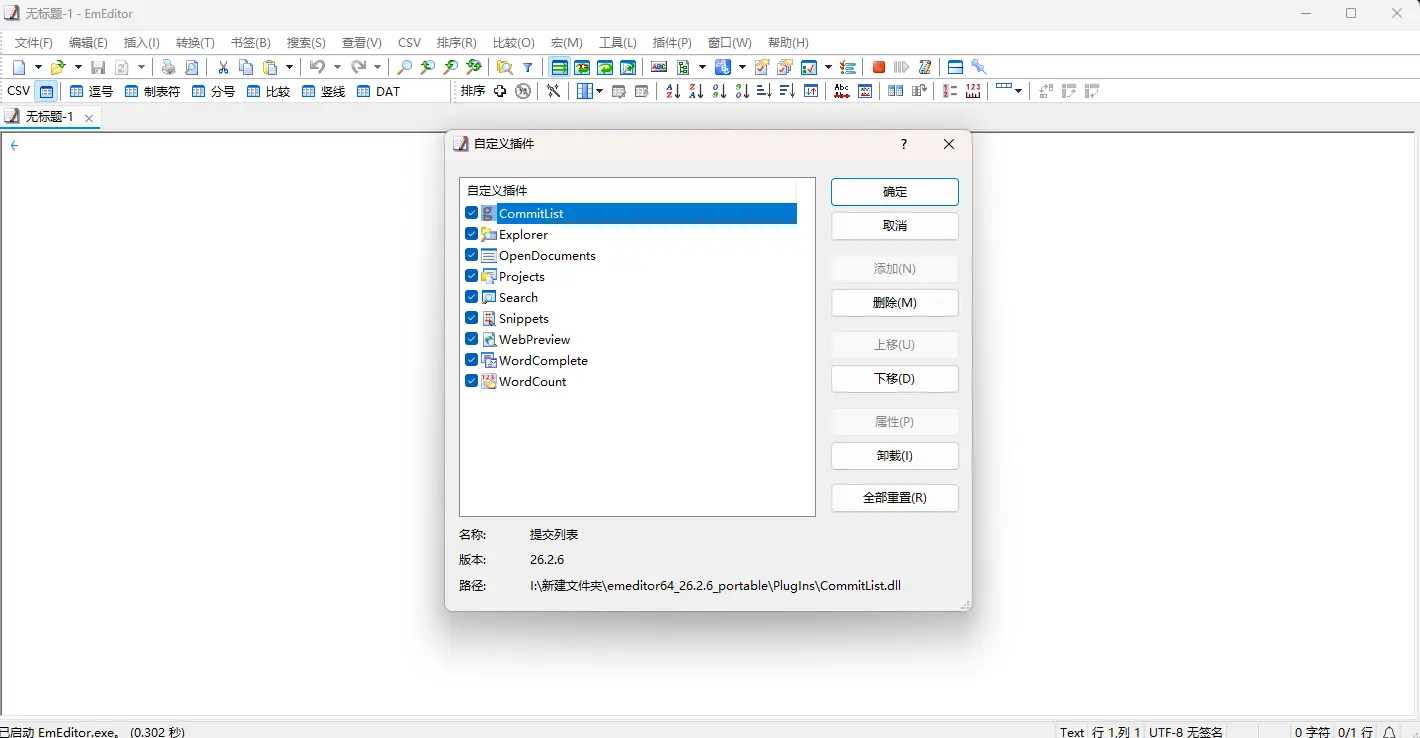
Task: Open the Redo history dropdown arrow
Action: click(377, 67)
